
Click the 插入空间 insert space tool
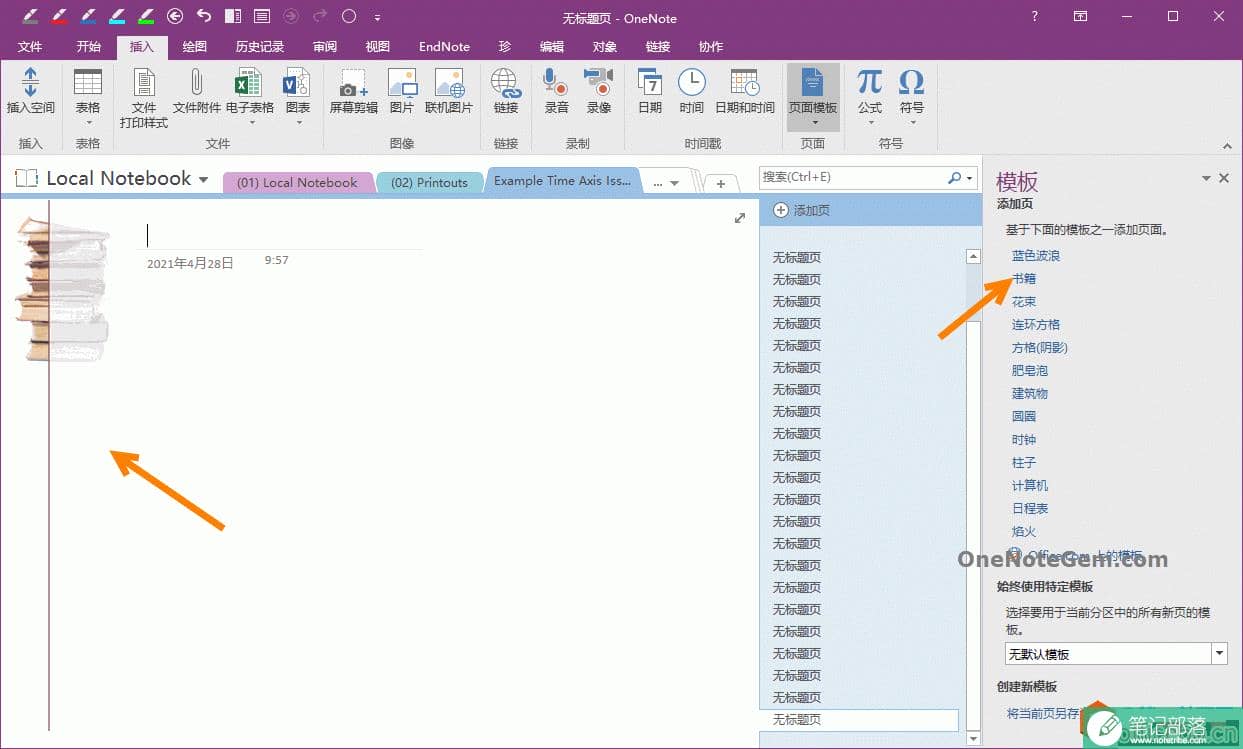click(31, 92)
